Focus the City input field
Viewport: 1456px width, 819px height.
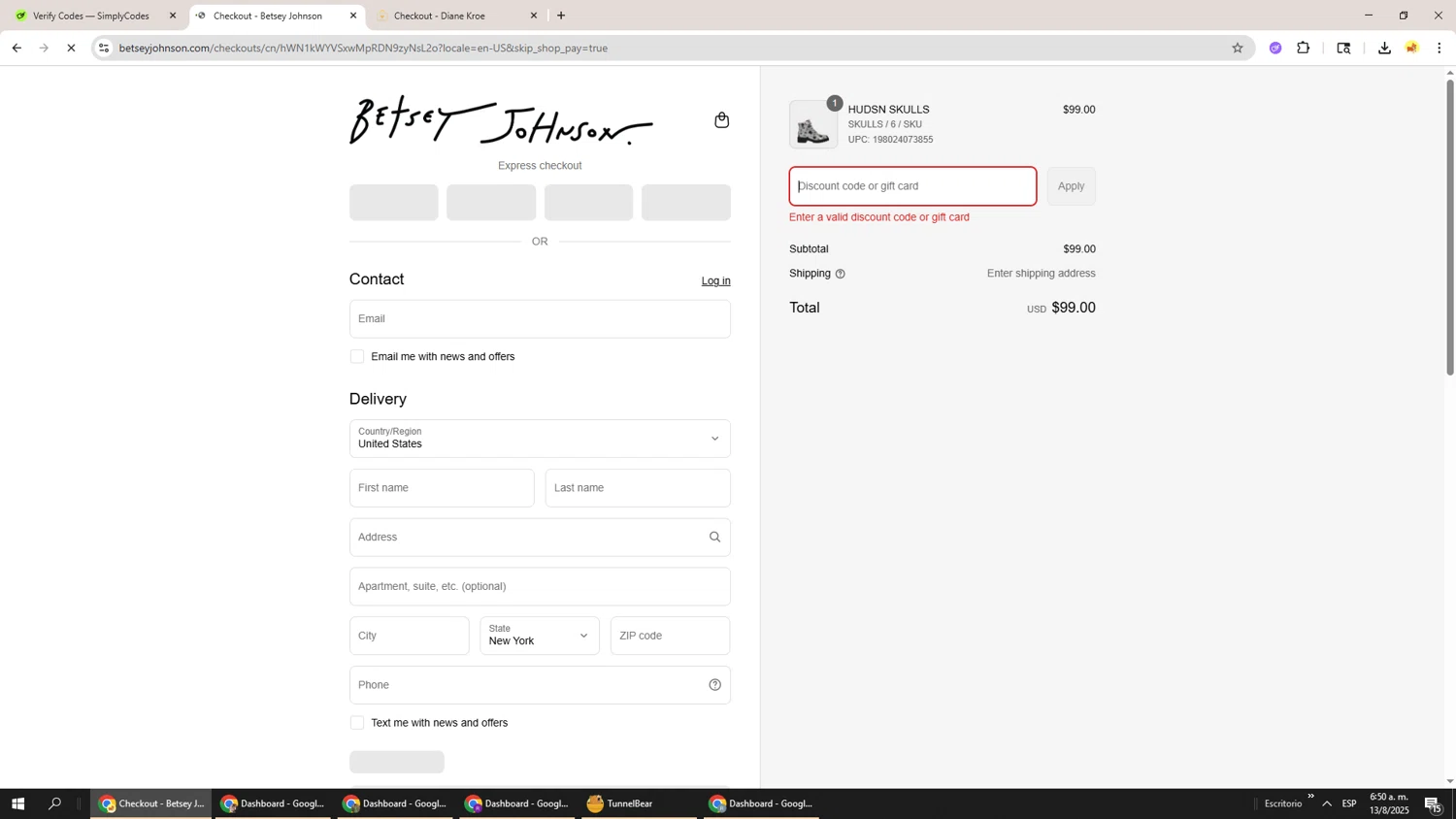pos(409,636)
